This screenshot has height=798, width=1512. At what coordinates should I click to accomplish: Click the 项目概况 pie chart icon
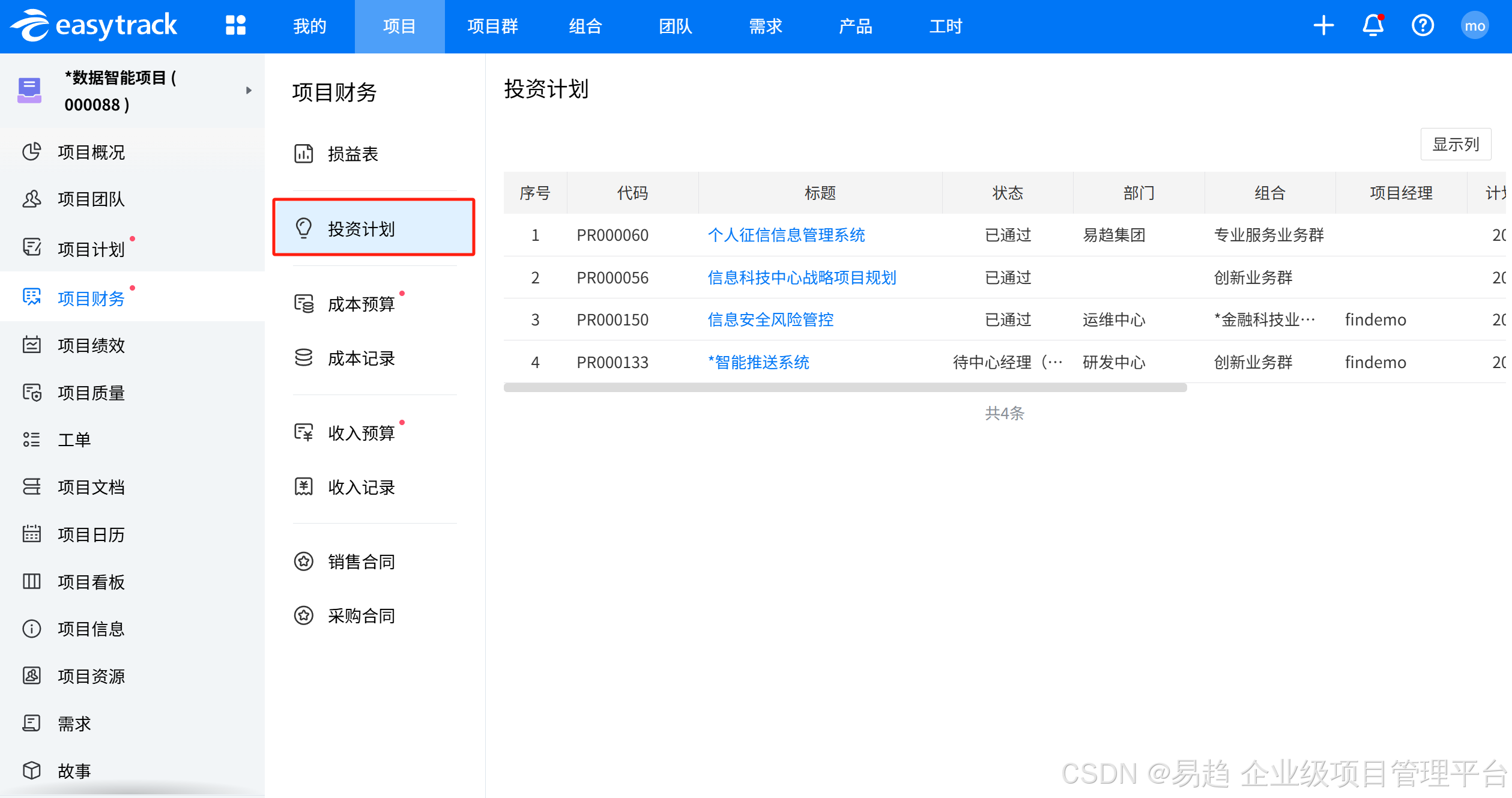click(x=32, y=151)
